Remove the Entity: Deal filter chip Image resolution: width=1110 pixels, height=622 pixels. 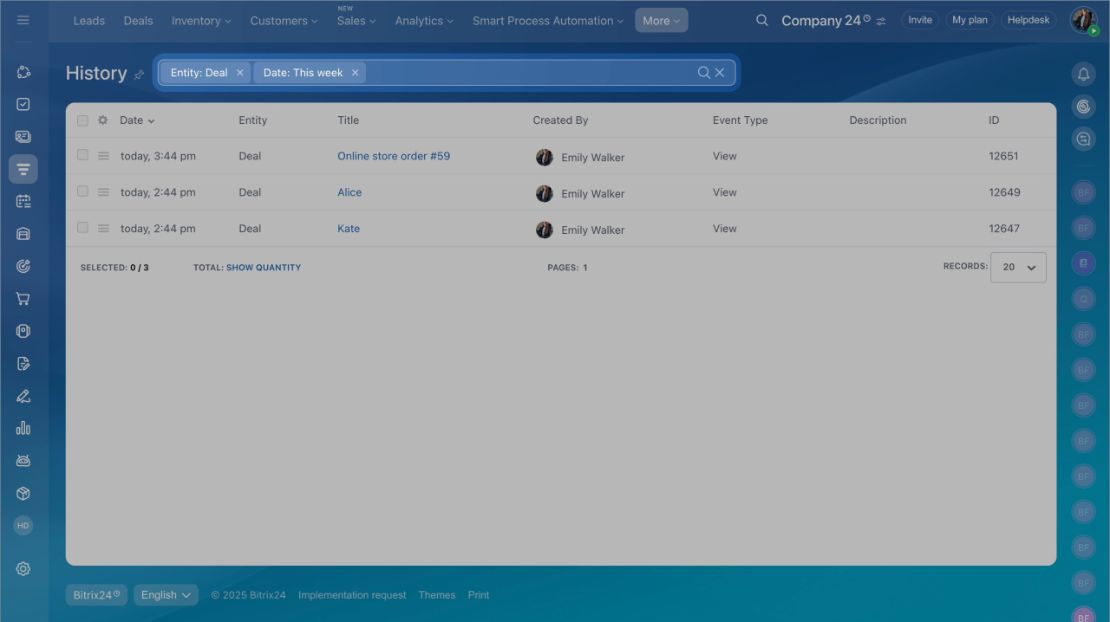pyautogui.click(x=240, y=72)
